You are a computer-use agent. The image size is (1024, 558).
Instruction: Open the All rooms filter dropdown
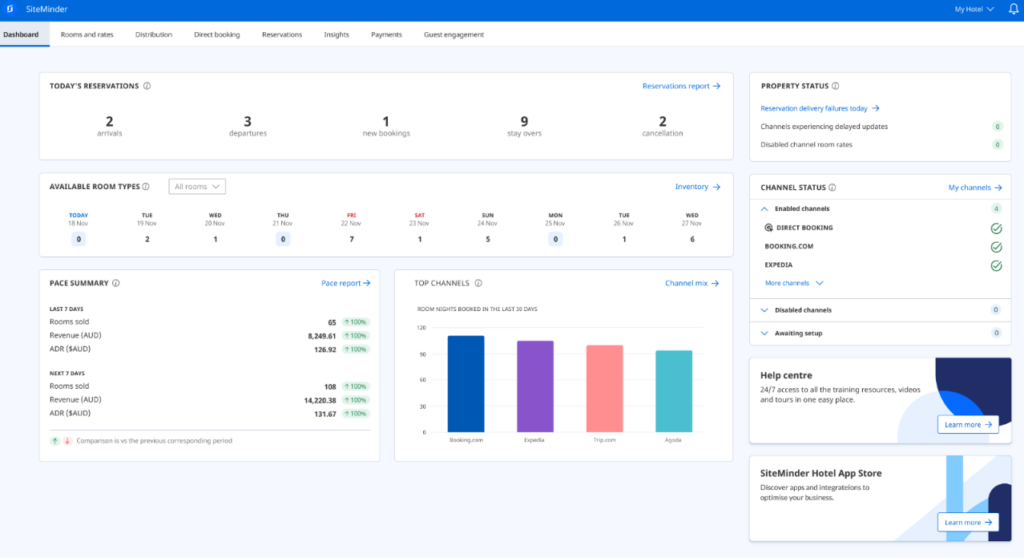pyautogui.click(x=197, y=186)
